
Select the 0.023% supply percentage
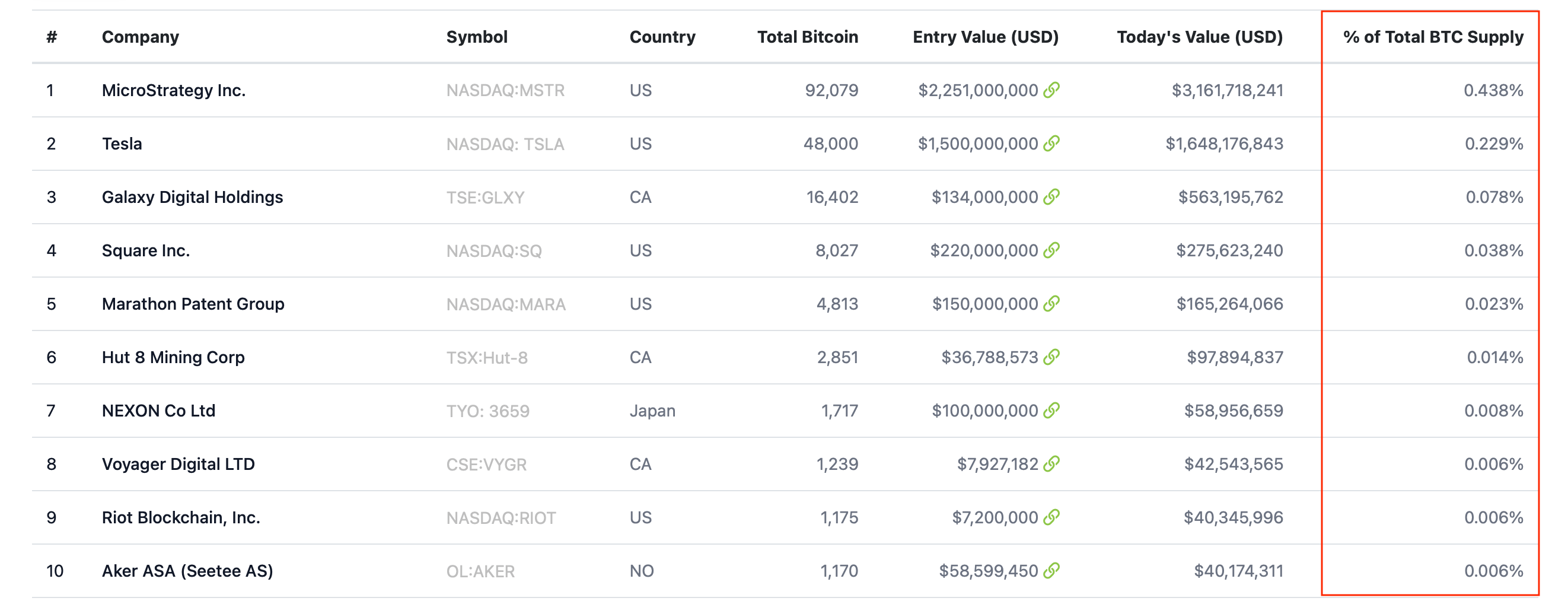point(1494,304)
